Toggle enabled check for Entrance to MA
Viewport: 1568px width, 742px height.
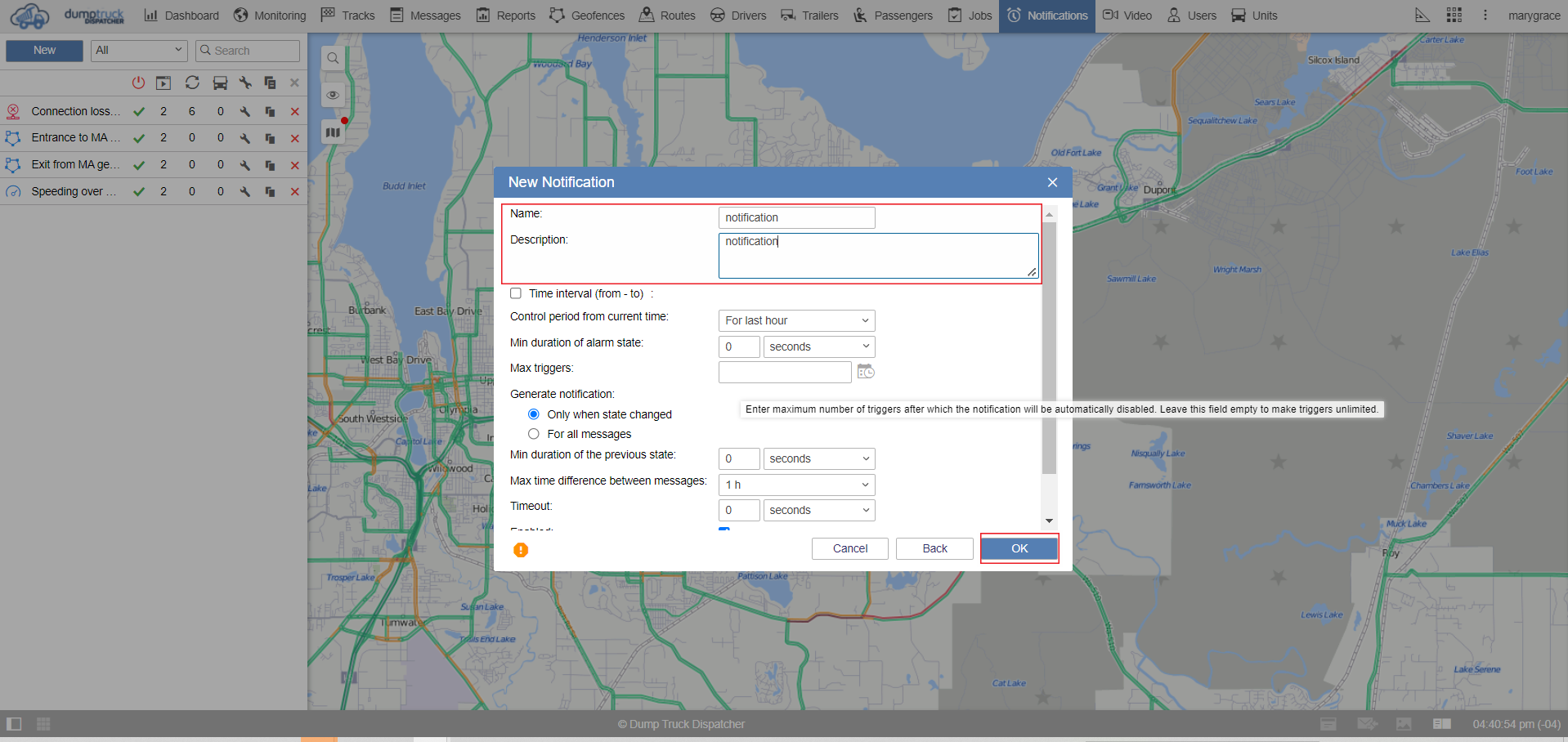tap(139, 138)
